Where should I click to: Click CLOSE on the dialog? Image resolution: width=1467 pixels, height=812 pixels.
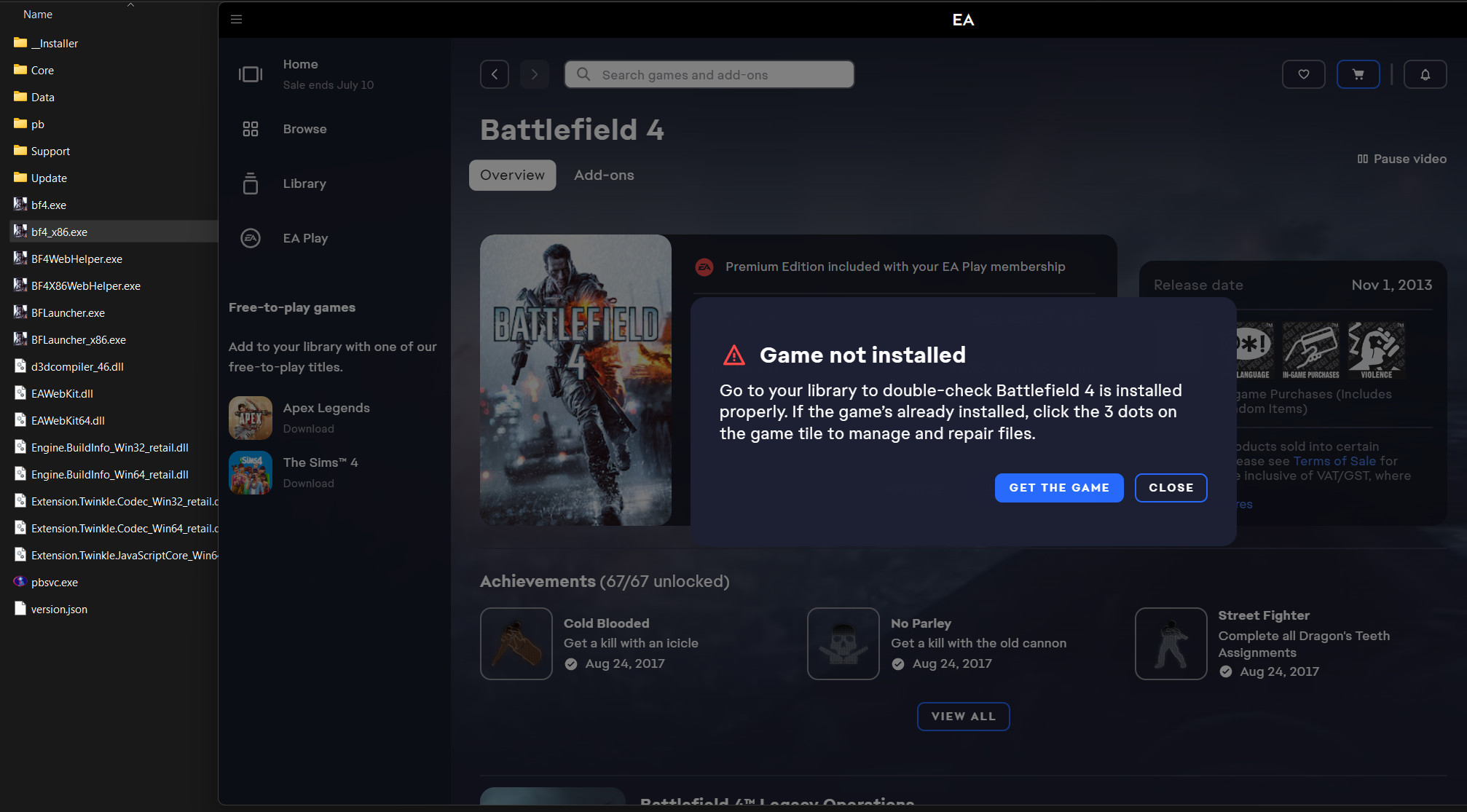1171,488
